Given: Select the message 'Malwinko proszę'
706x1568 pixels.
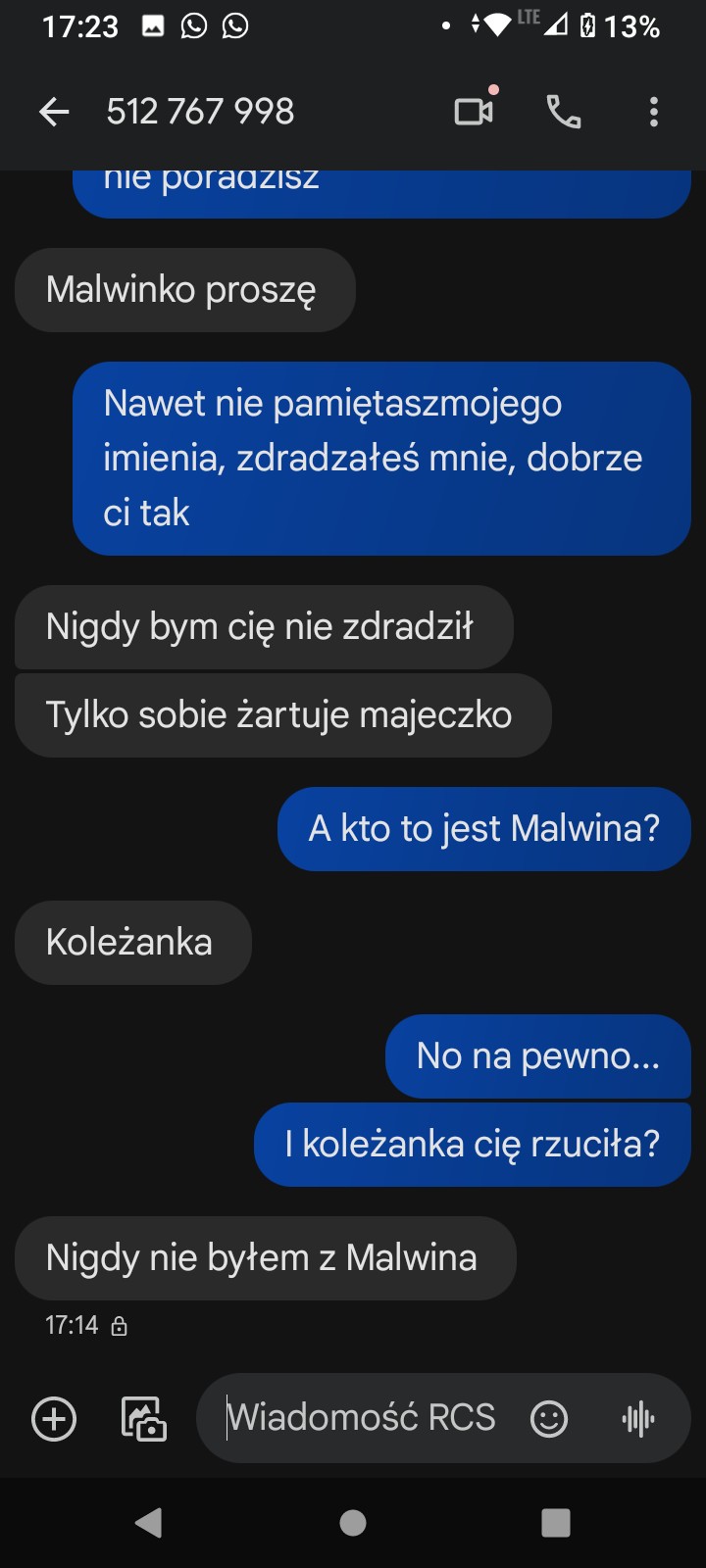Looking at the screenshot, I should 184,290.
